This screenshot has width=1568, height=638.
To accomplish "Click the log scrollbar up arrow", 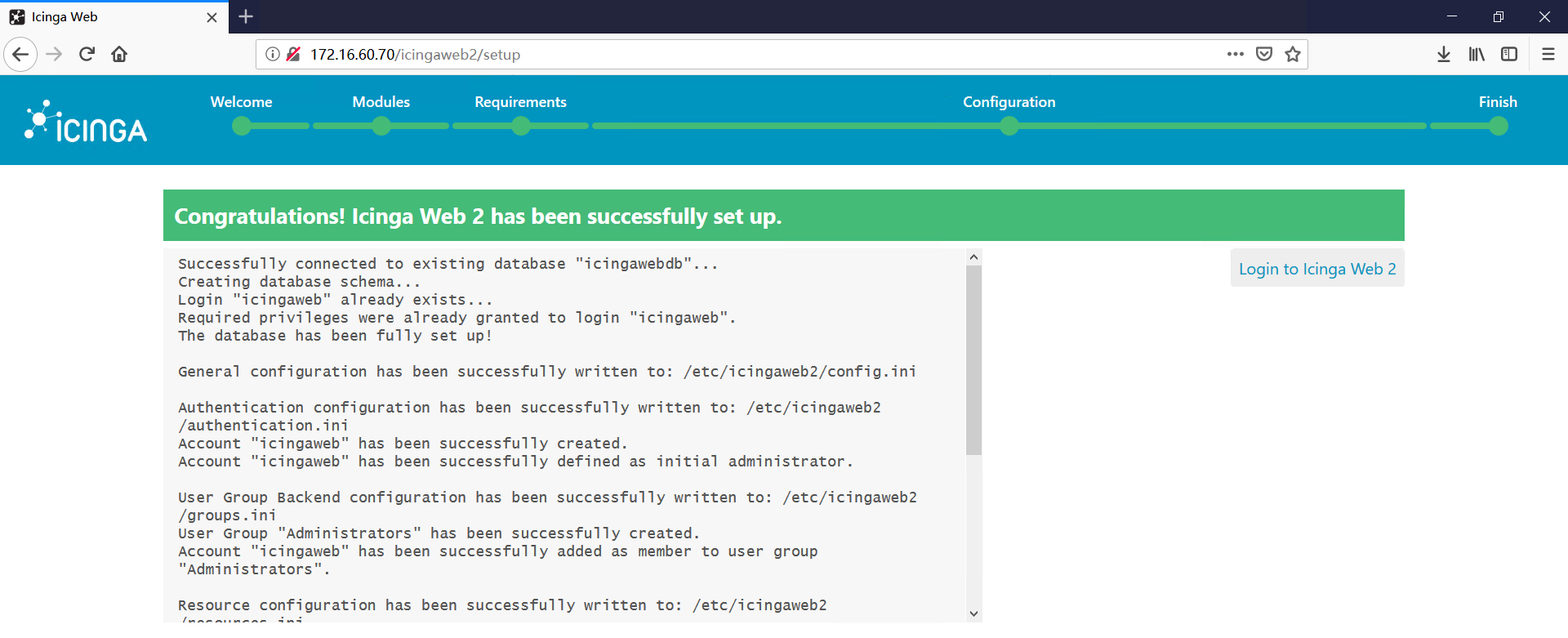I will [x=973, y=257].
